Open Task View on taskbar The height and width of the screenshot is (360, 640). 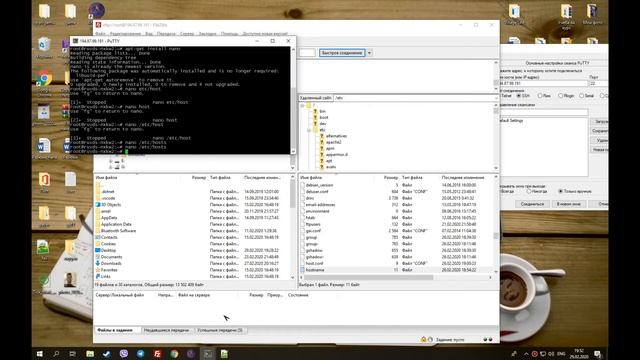[x=73, y=354]
